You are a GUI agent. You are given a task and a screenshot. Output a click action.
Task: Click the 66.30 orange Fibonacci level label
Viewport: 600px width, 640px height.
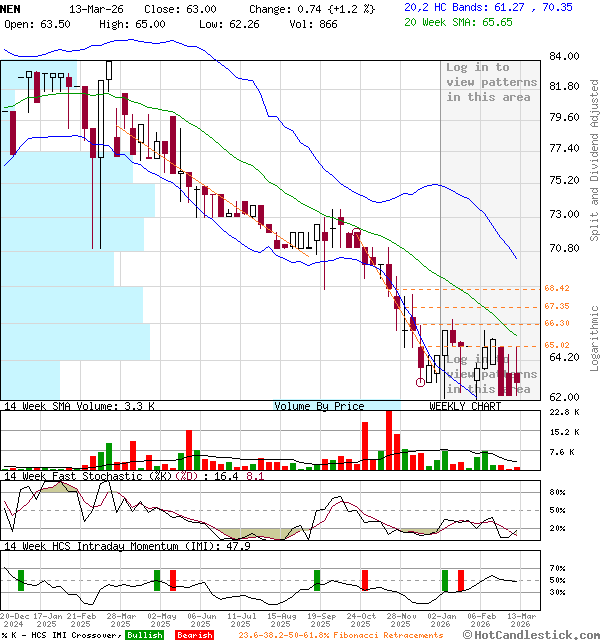[556, 323]
